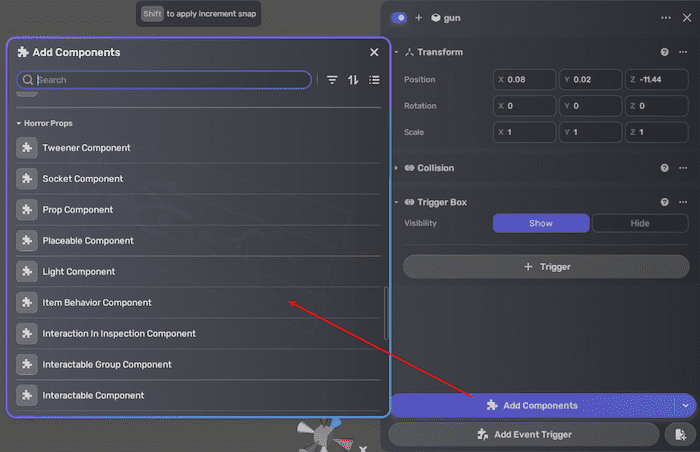The height and width of the screenshot is (452, 700).
Task: Open the Add Components dropdown arrow
Action: pyautogui.click(x=685, y=405)
